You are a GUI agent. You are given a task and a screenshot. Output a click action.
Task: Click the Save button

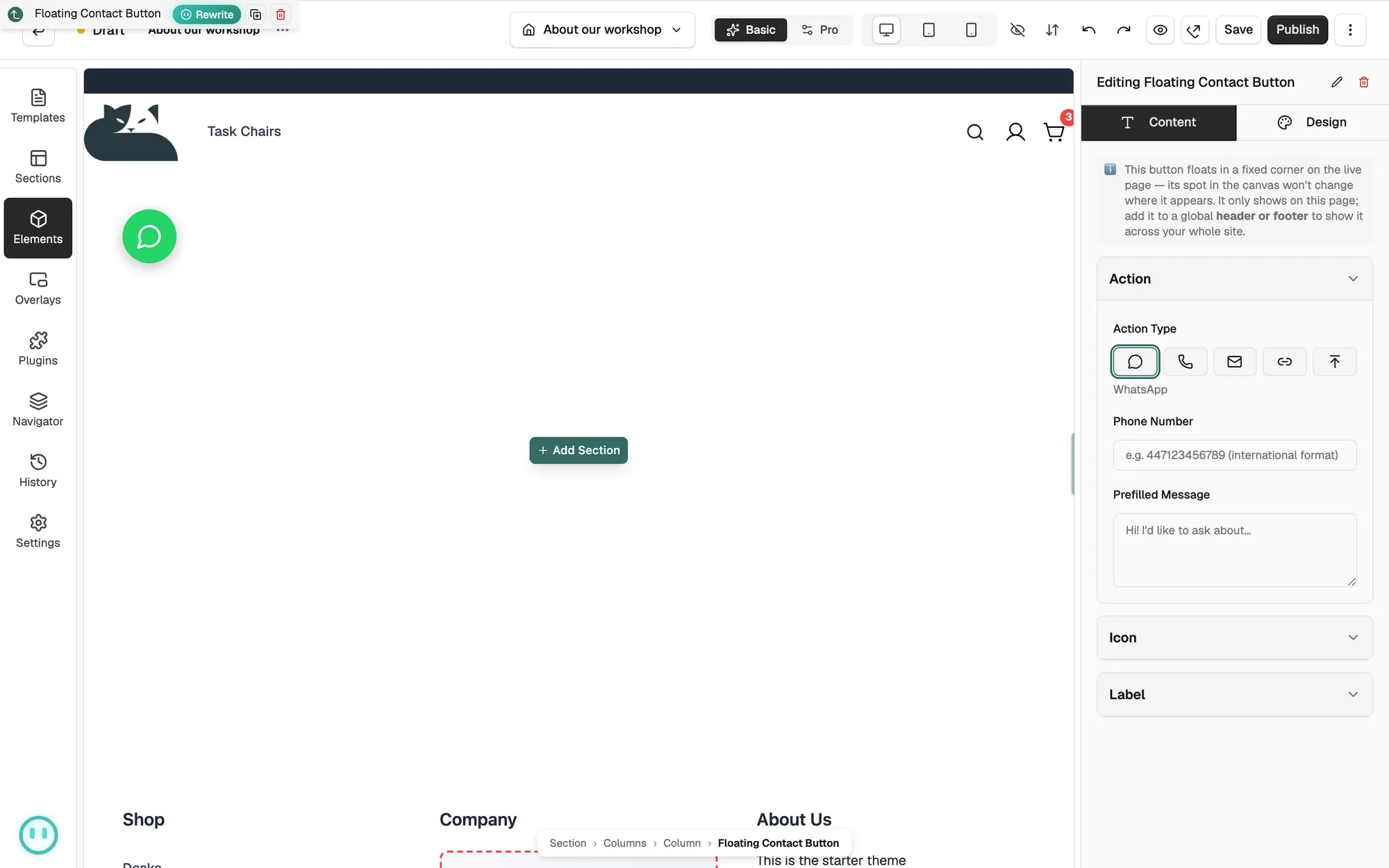pyautogui.click(x=1238, y=30)
